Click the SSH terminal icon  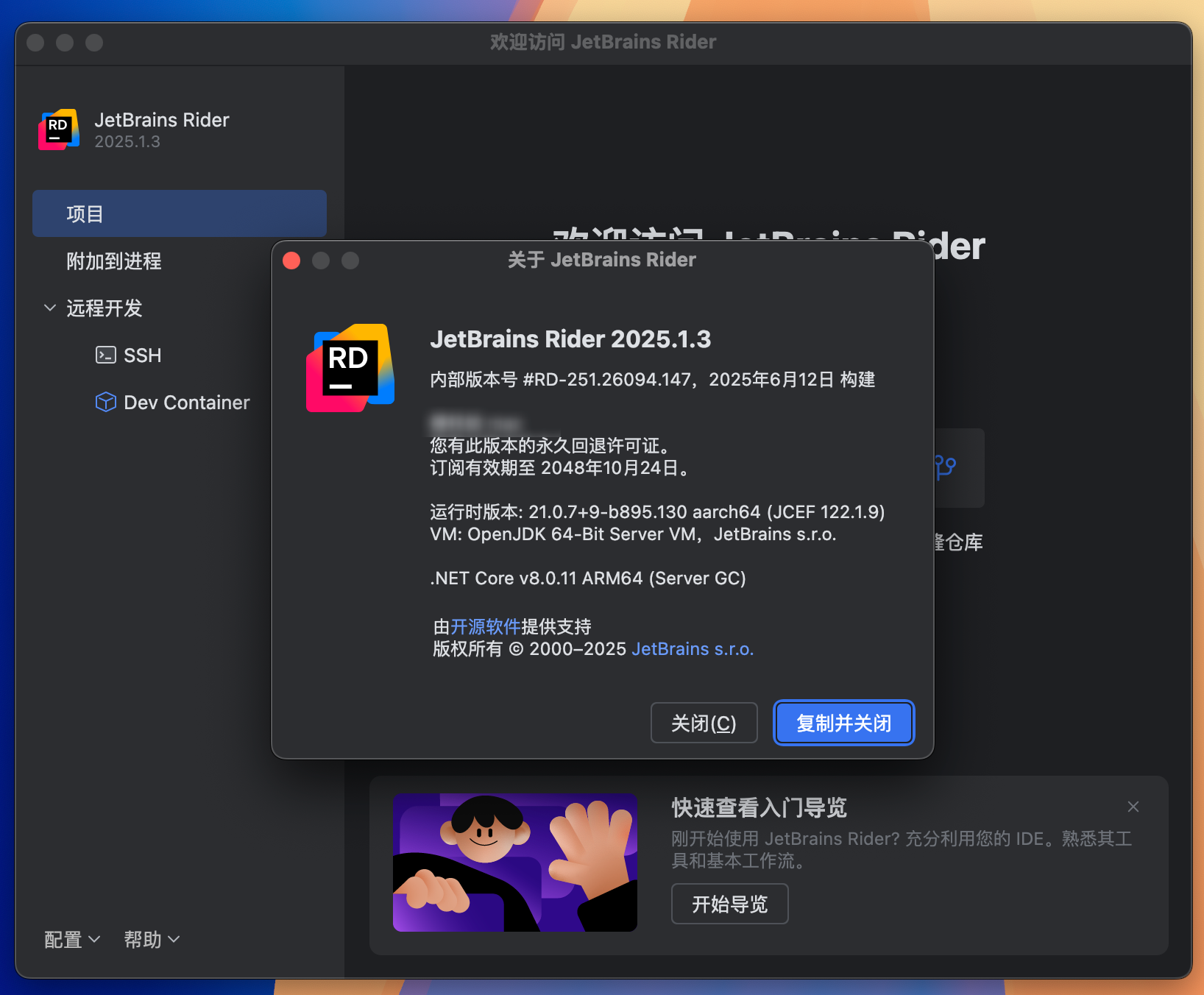coord(106,355)
